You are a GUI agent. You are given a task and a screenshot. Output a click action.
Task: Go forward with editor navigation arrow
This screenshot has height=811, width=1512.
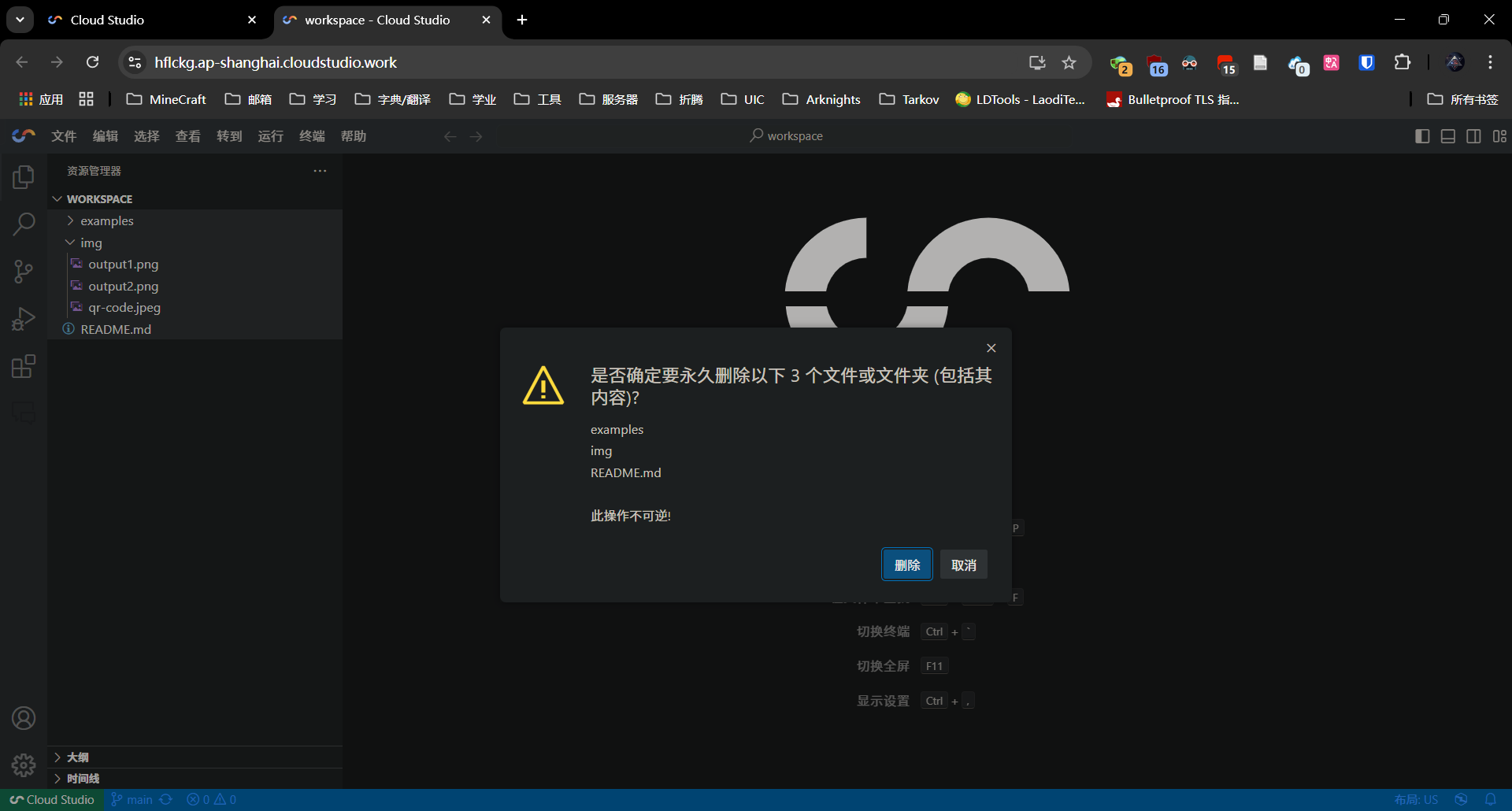[476, 136]
